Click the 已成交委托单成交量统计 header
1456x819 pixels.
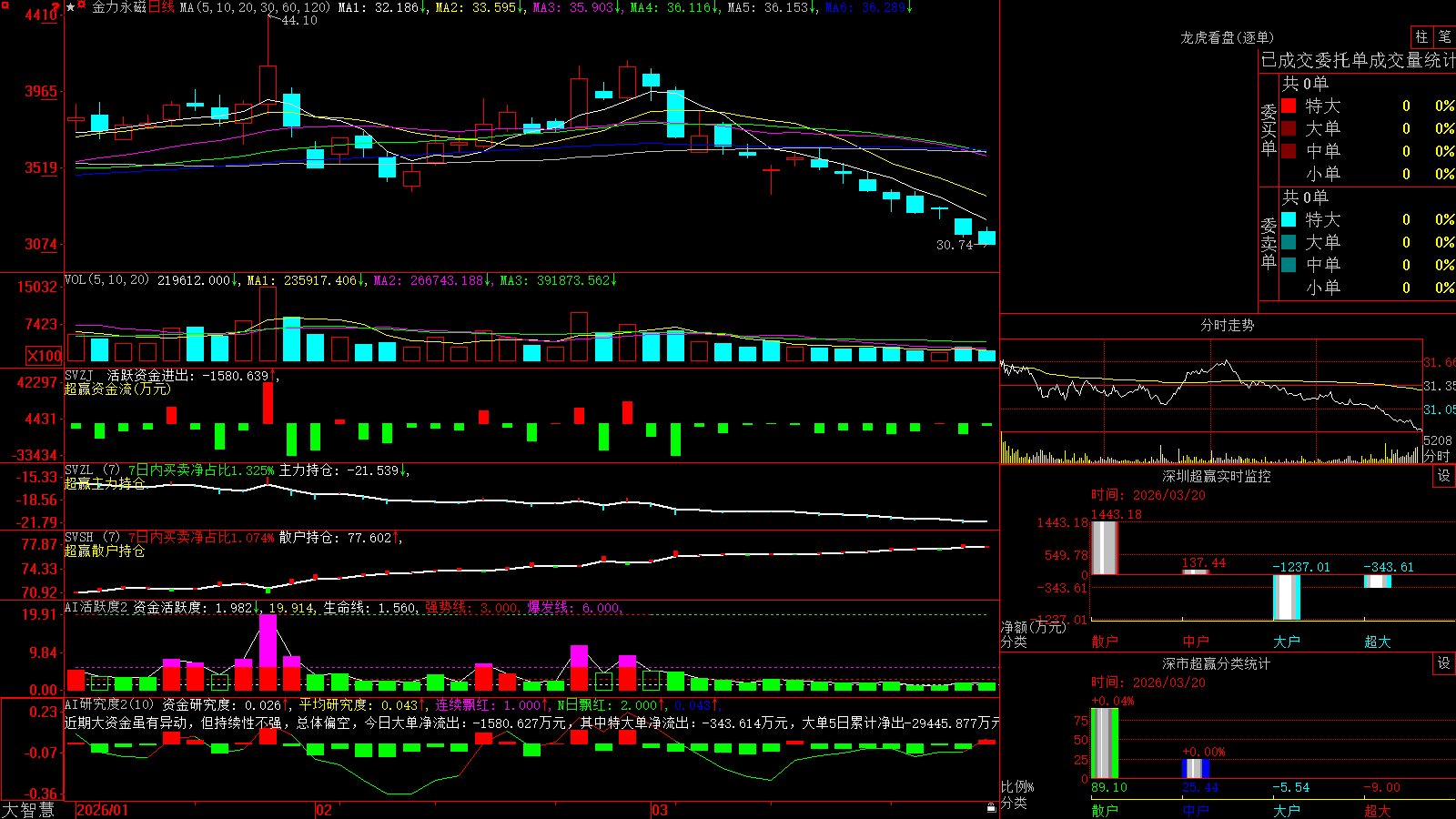pyautogui.click(x=1359, y=60)
